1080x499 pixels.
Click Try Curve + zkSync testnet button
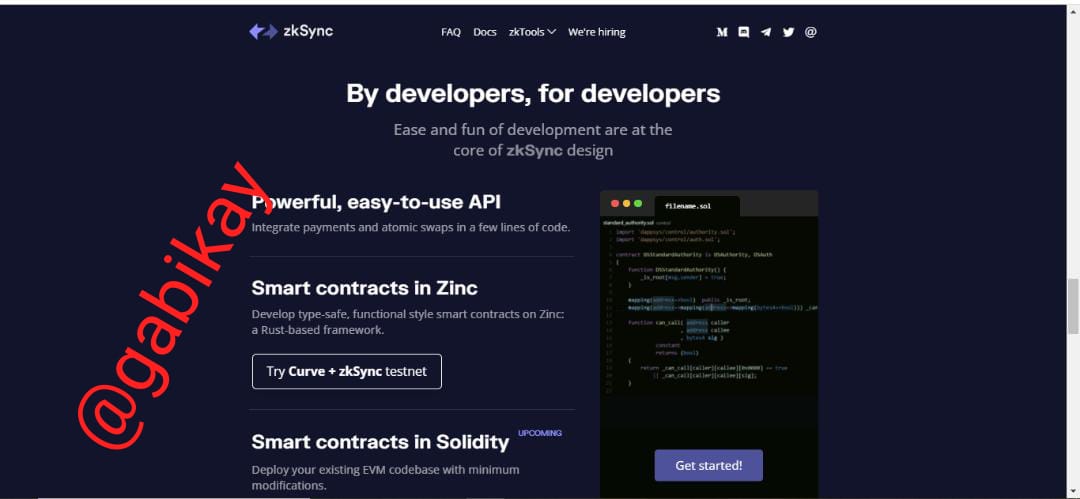click(346, 371)
